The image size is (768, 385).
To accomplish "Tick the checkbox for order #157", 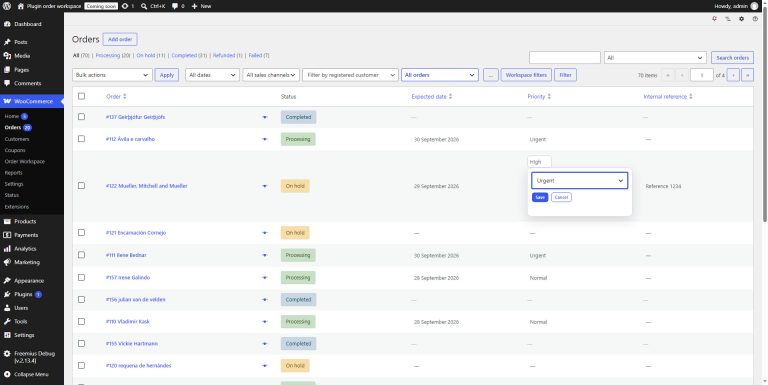I will pos(81,277).
